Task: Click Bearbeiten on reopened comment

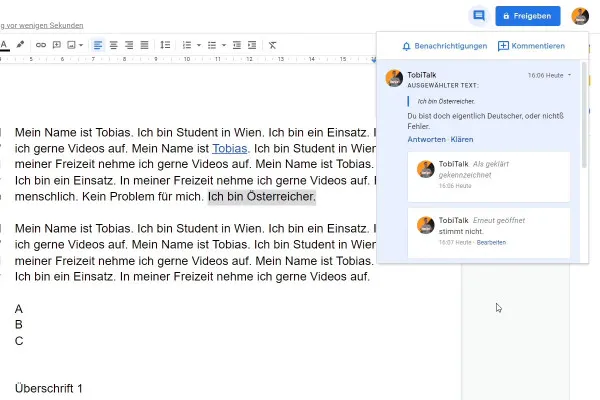Action: [491, 242]
